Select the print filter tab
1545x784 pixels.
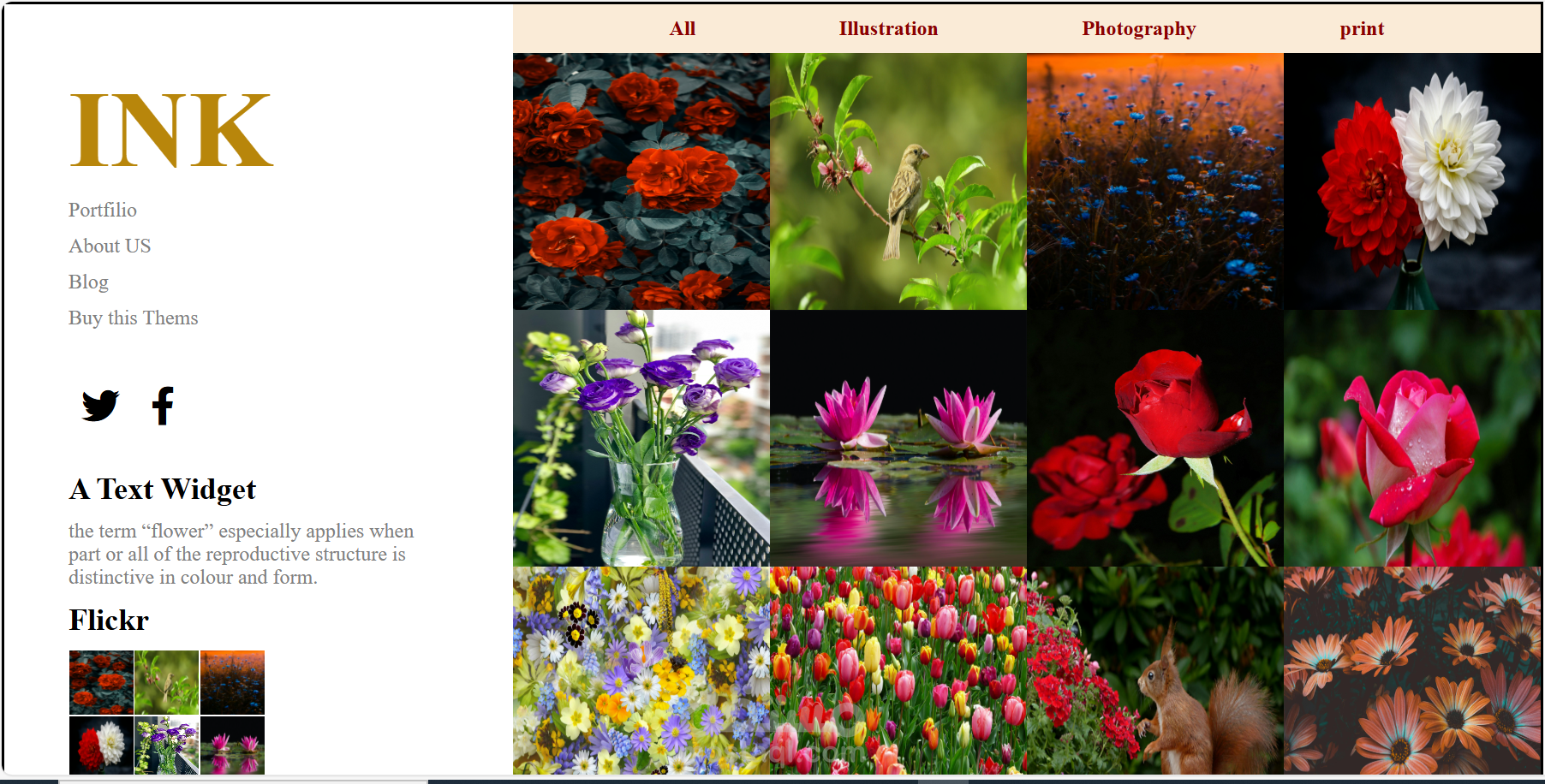tap(1362, 29)
